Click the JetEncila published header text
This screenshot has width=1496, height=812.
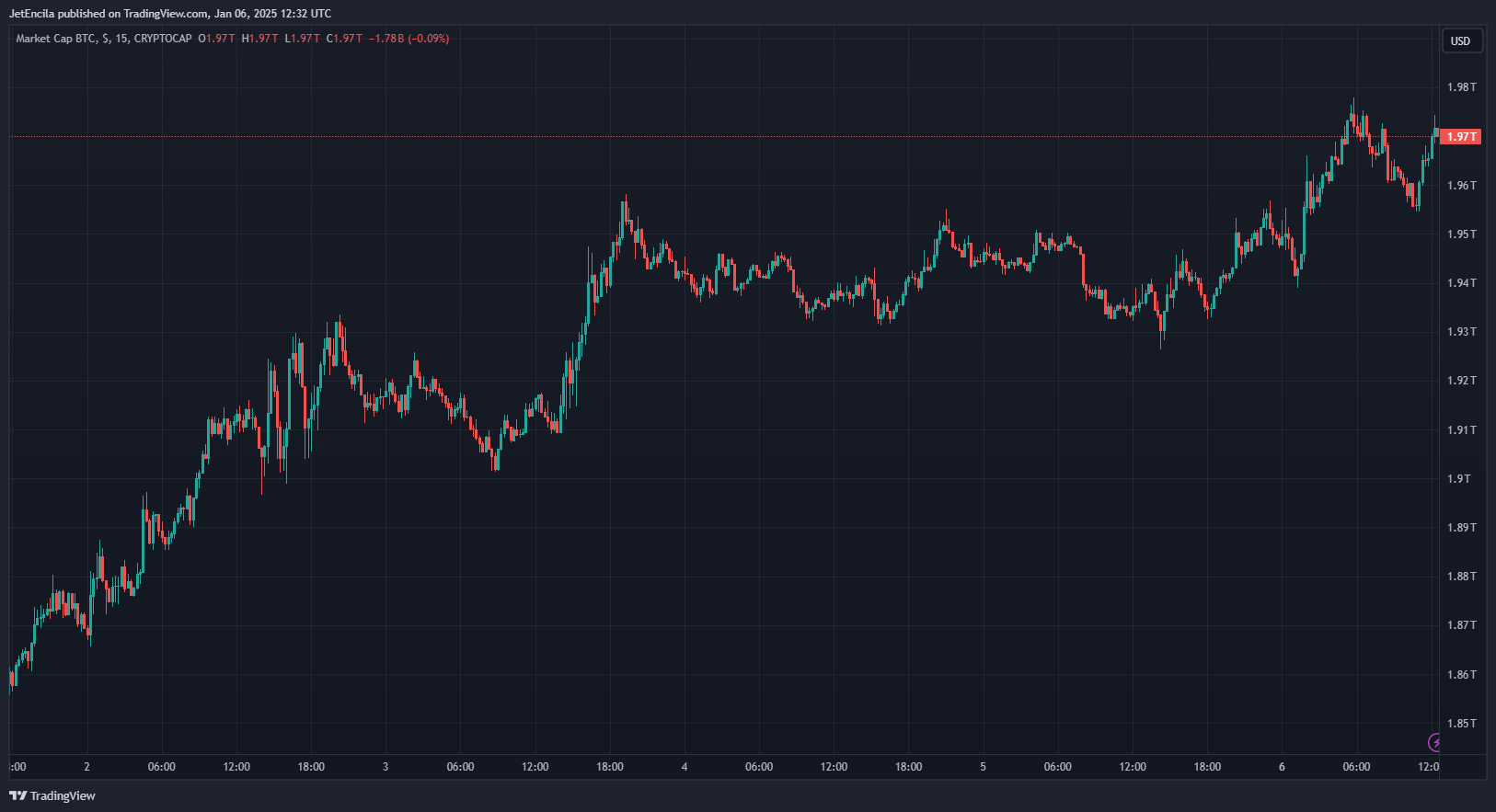click(170, 14)
